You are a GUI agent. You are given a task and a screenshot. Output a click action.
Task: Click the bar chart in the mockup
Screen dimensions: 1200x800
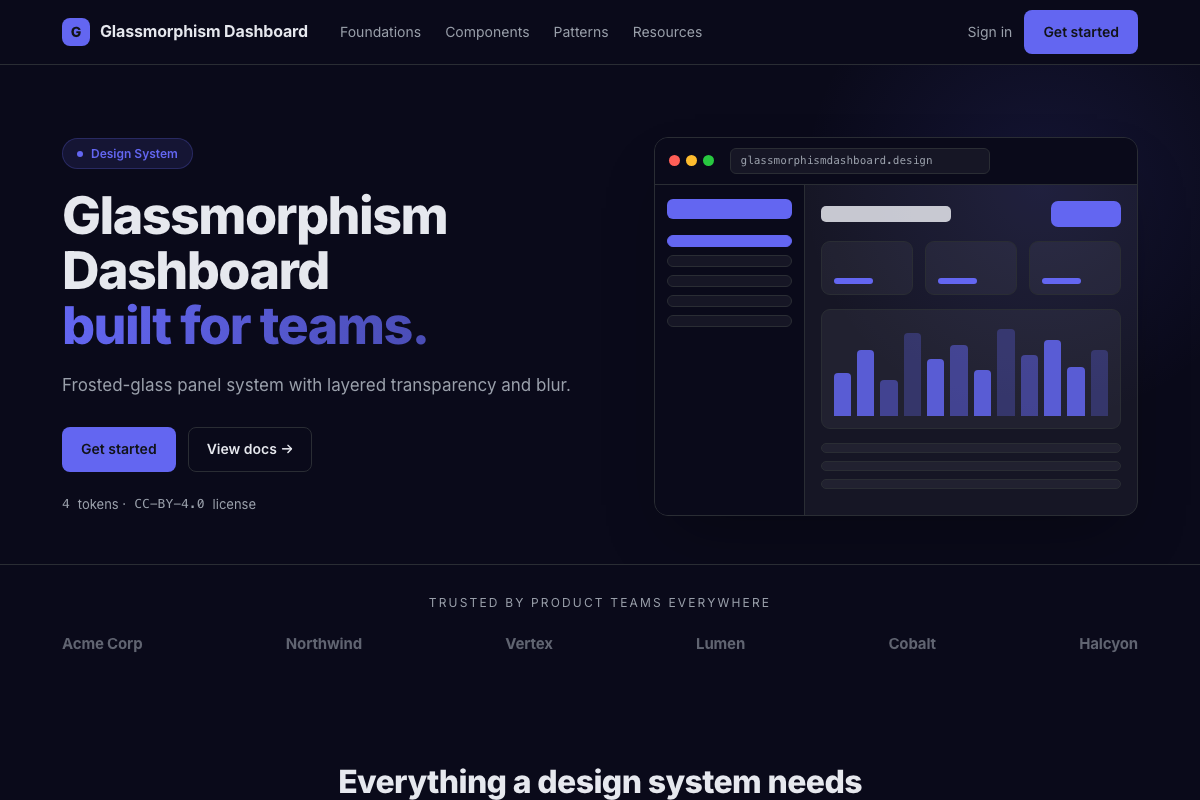tap(971, 369)
